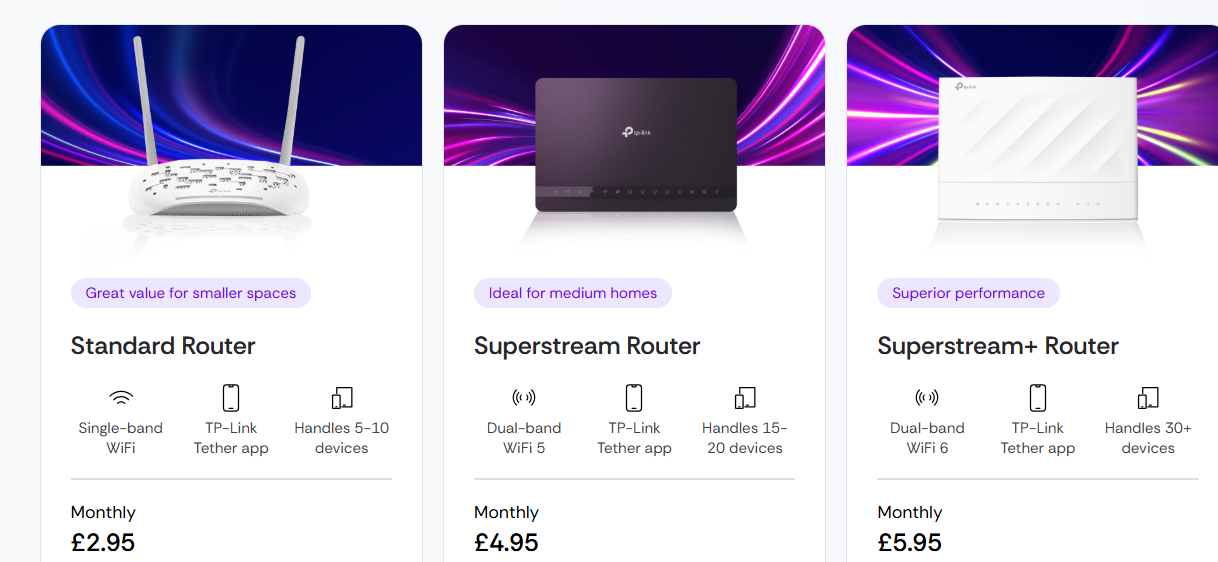Click the Single-band WiFi icon

(121, 398)
